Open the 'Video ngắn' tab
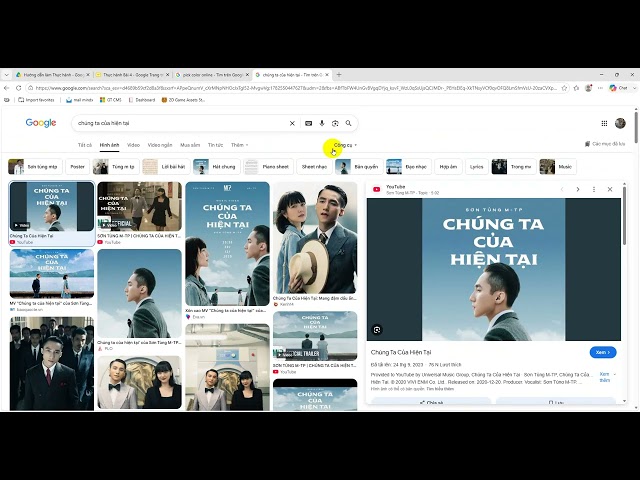 point(160,145)
